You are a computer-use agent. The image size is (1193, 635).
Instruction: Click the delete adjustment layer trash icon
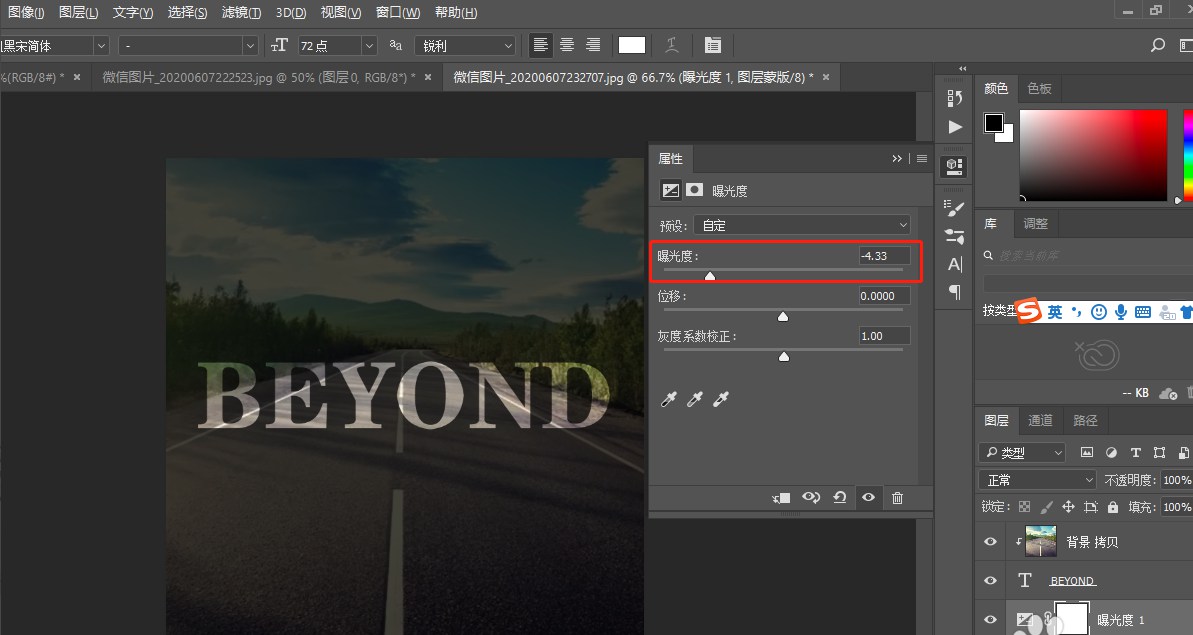(897, 497)
